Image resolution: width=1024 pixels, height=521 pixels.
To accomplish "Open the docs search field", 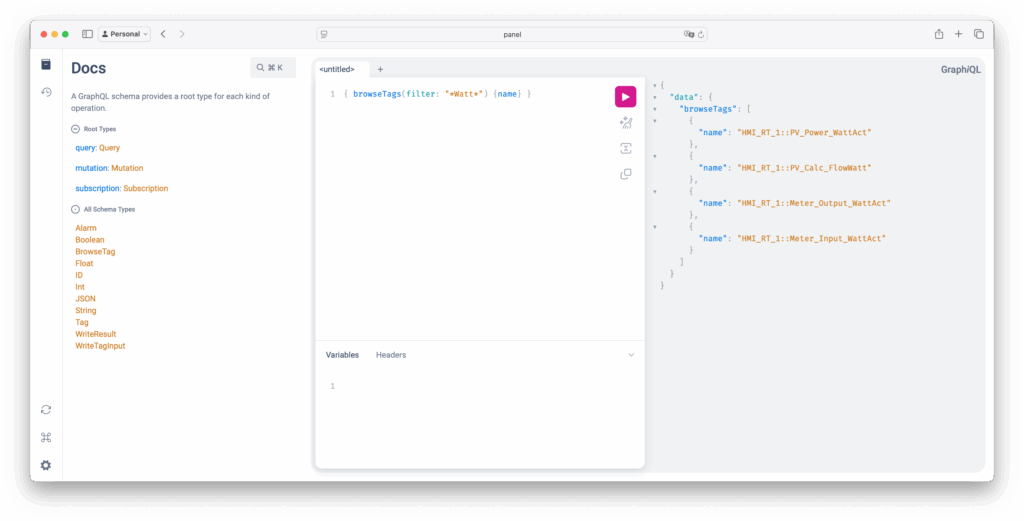I will coord(273,67).
